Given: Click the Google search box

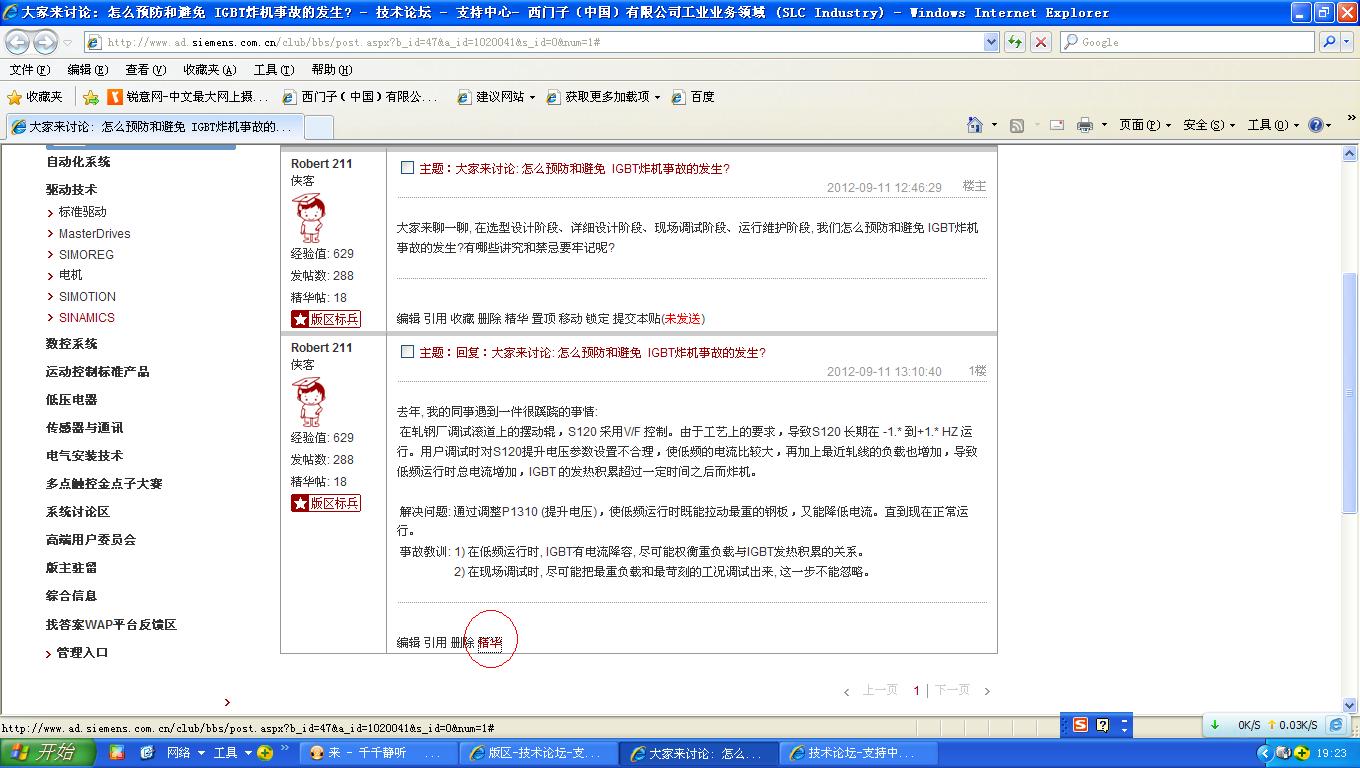Looking at the screenshot, I should pos(1188,42).
